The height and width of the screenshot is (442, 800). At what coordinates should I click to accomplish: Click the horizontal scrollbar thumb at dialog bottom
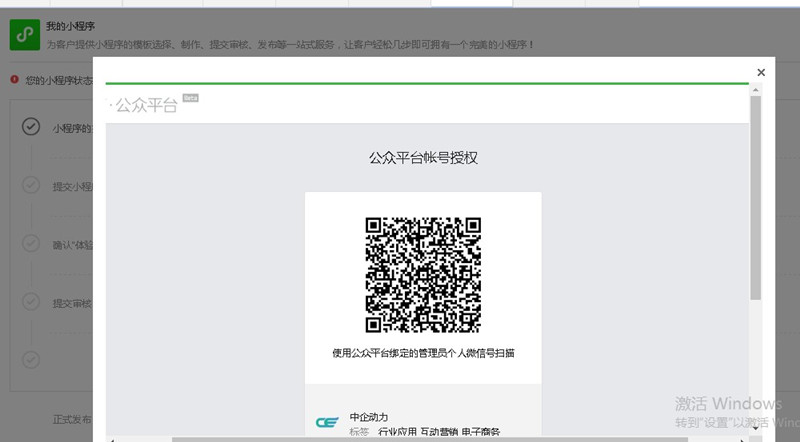430,439
